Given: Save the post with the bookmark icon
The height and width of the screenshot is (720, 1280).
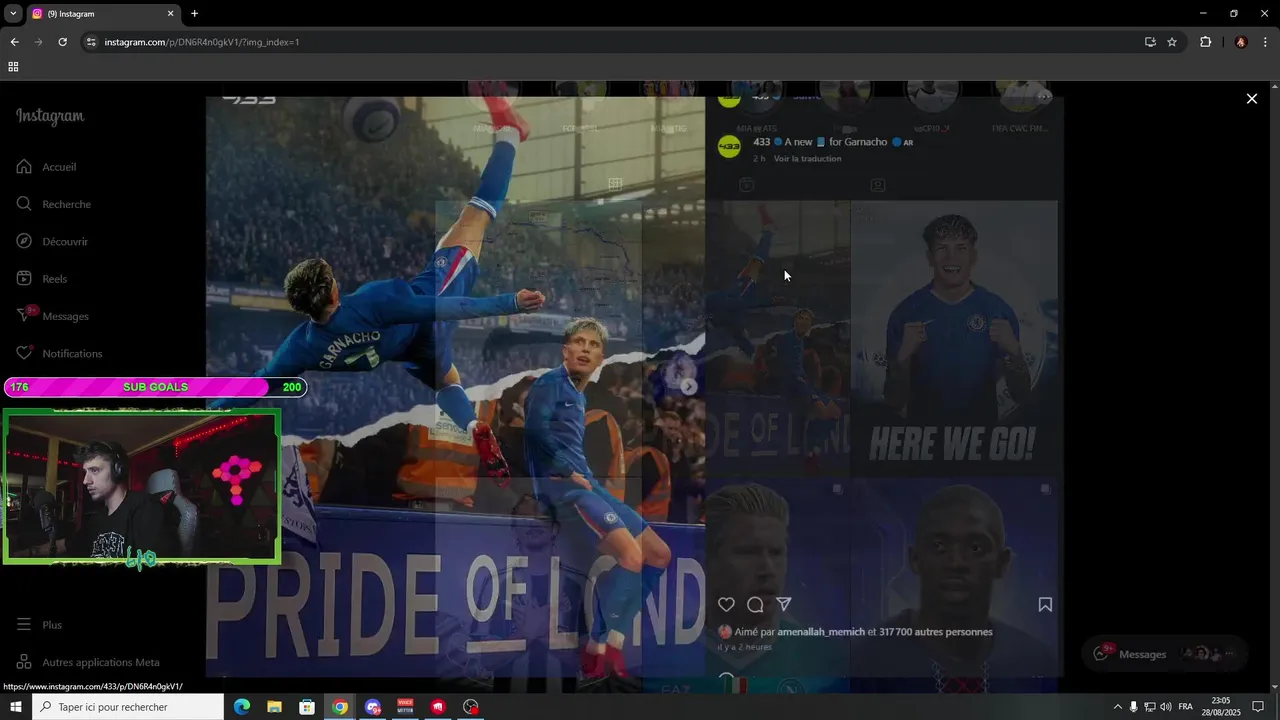Looking at the screenshot, I should 1045,605.
